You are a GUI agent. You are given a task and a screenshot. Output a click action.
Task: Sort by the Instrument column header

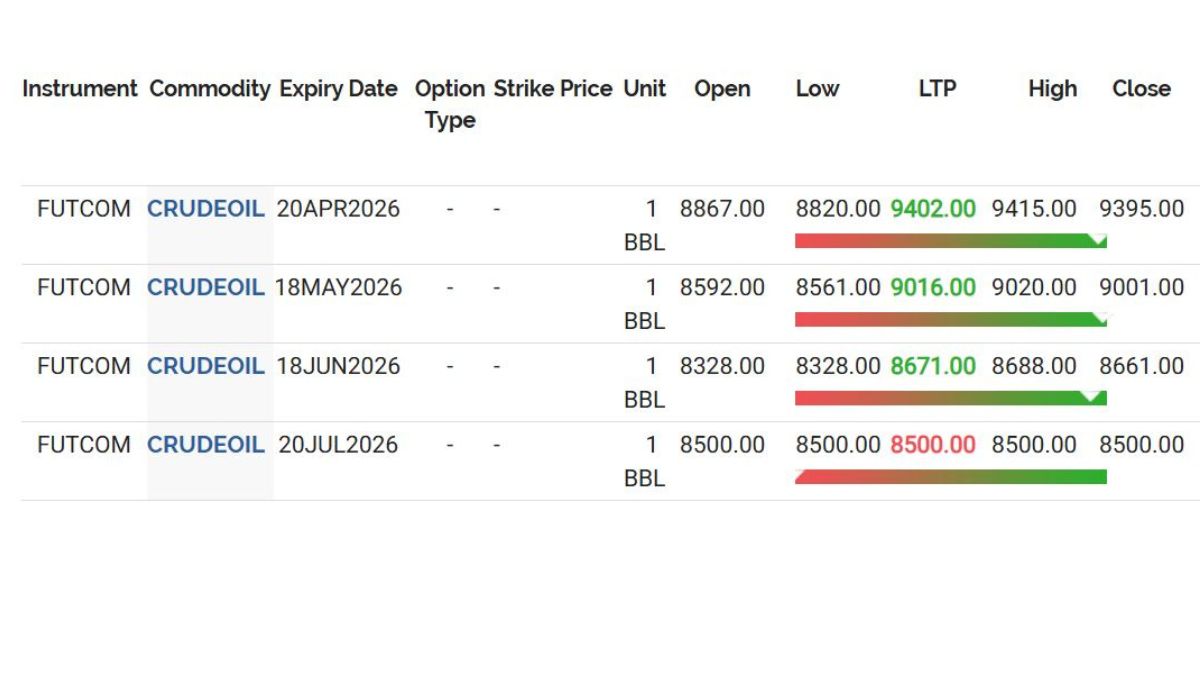pyautogui.click(x=80, y=89)
